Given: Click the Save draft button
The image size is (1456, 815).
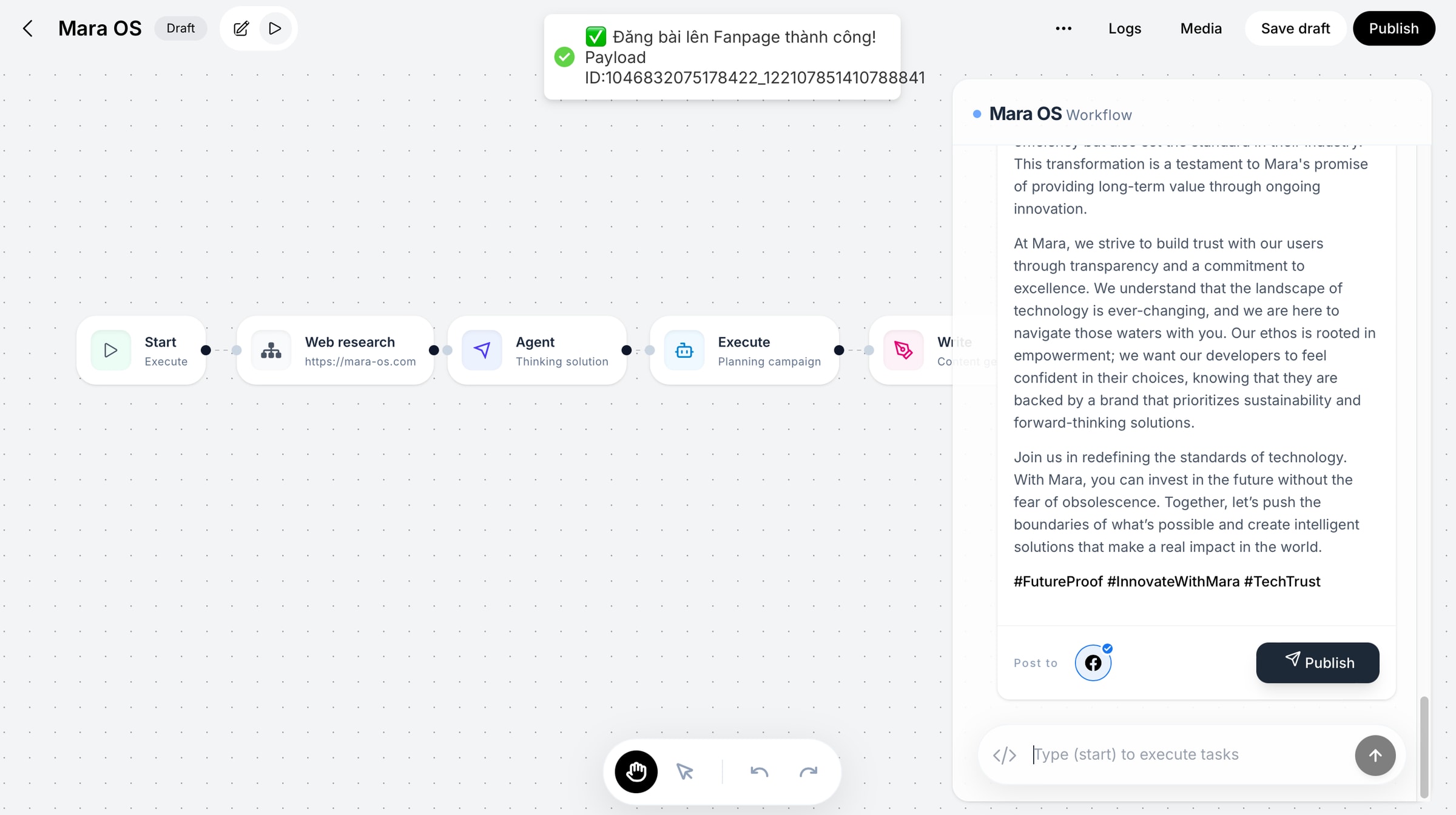Looking at the screenshot, I should click(1295, 29).
